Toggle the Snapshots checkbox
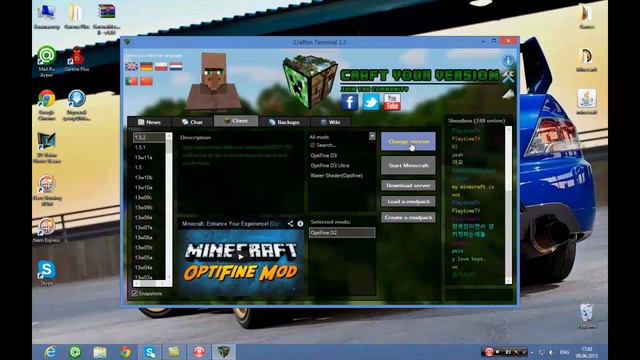The image size is (640, 360). 135,293
